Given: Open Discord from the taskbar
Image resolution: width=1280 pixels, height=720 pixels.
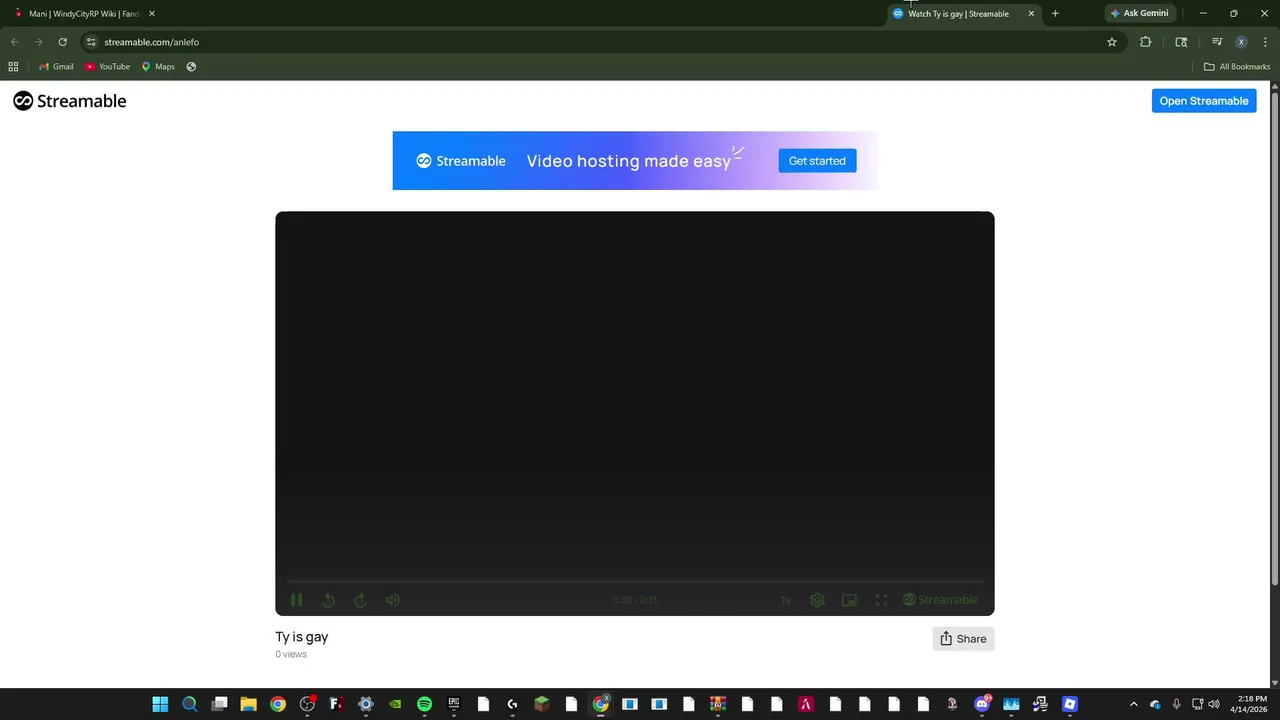Looking at the screenshot, I should click(x=982, y=704).
